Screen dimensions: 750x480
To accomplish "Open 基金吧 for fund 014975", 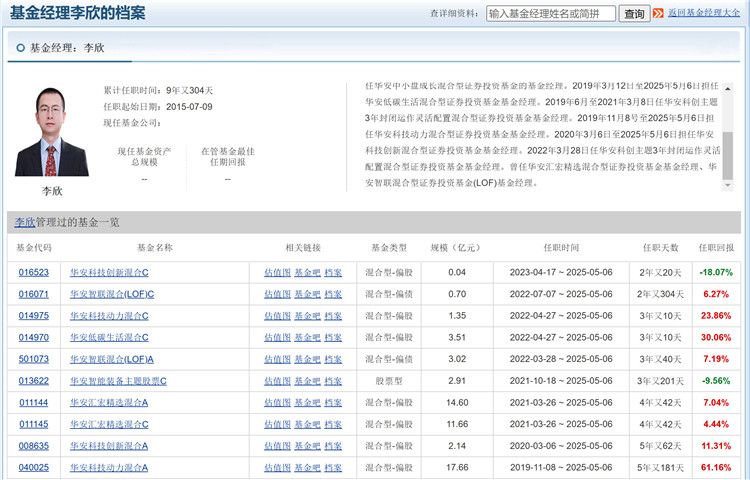I will pyautogui.click(x=307, y=316).
